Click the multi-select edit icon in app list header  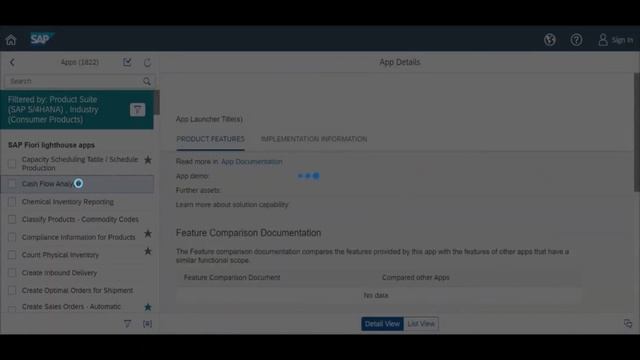point(127,62)
